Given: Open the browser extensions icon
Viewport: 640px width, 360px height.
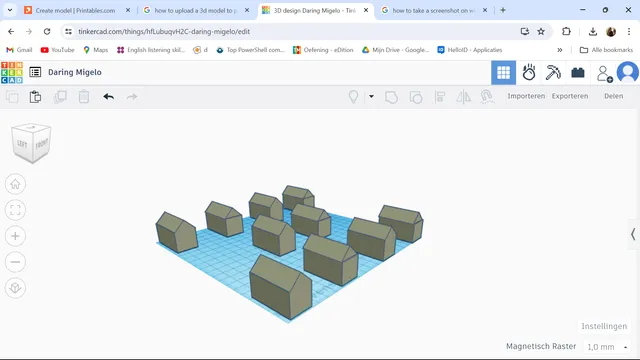Looking at the screenshot, I should tap(566, 31).
